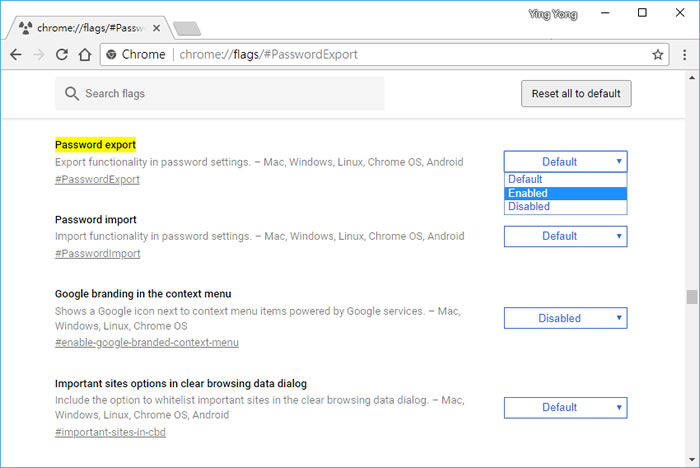
Task: Click the Password import heading
Action: (96, 219)
